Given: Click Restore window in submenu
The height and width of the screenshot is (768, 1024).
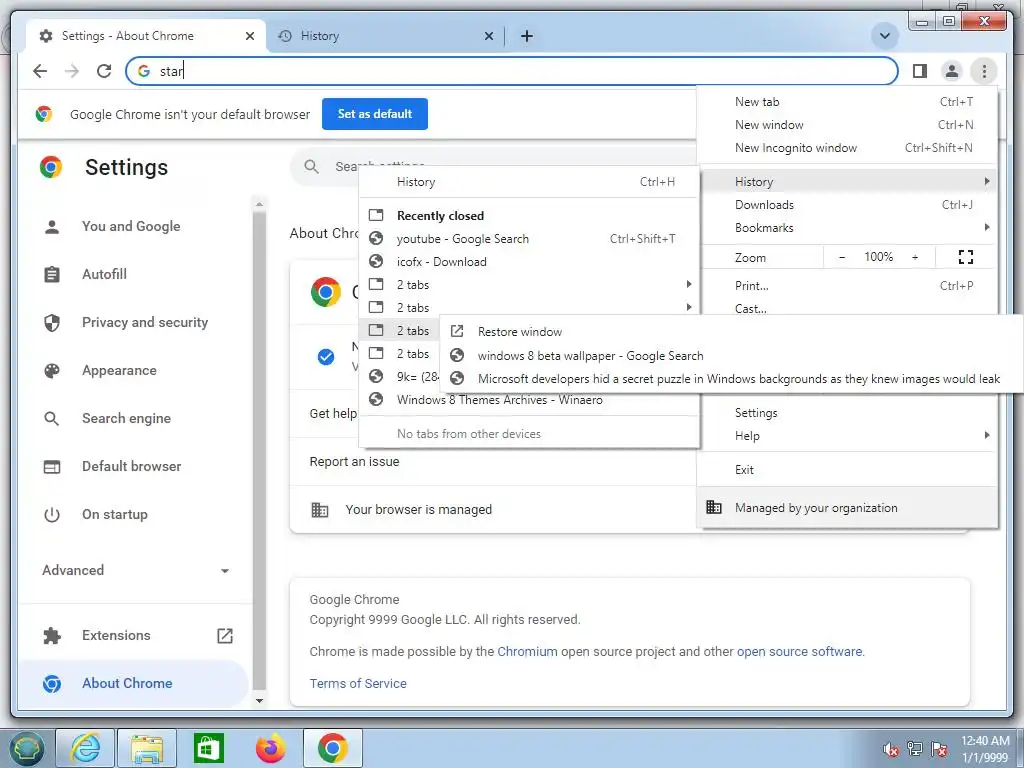Looking at the screenshot, I should coord(731,332).
